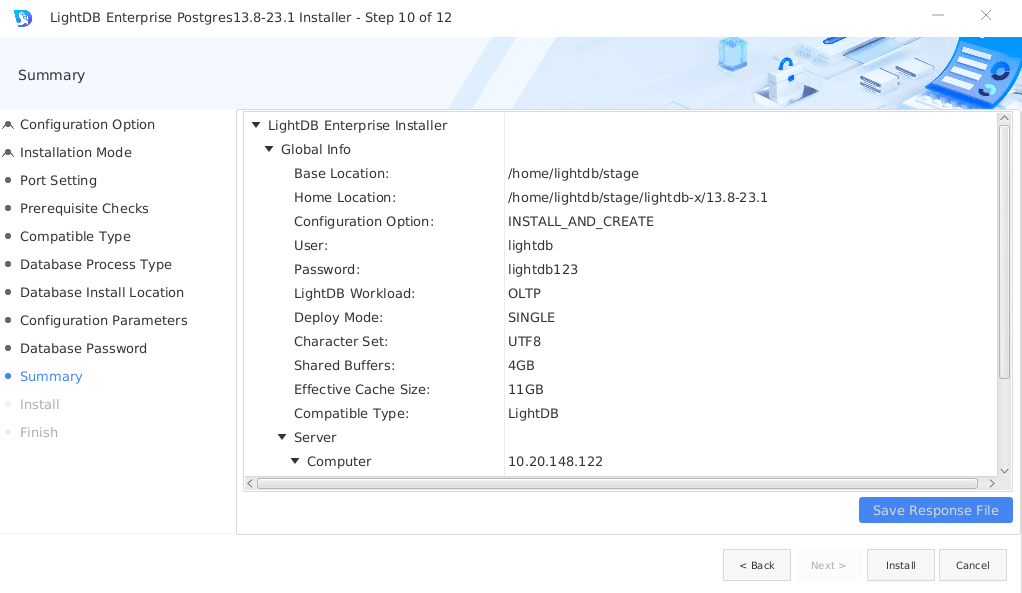Select the Character Set row label
Screen dimensions: 1022x593
pos(340,341)
